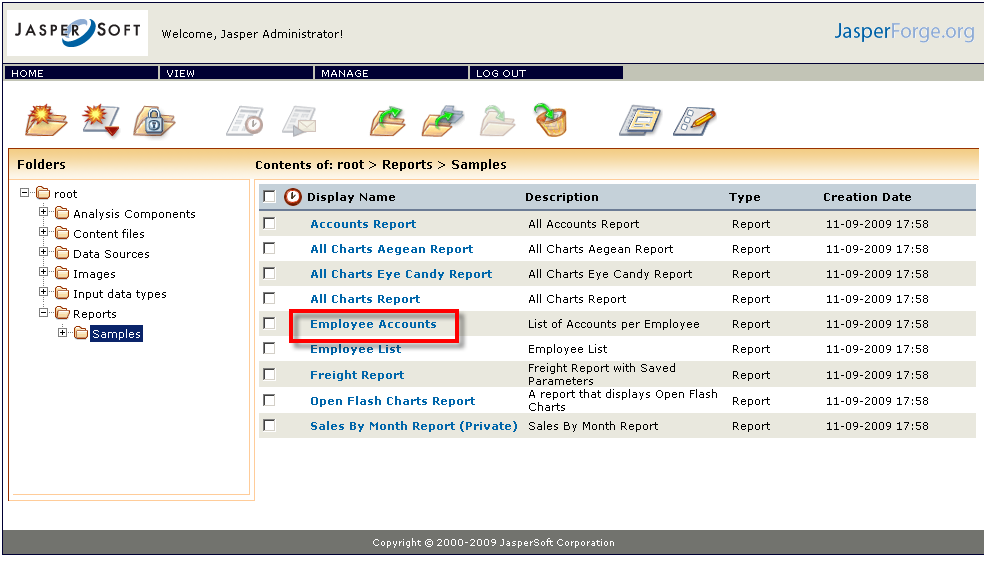Click the Creation Date column header
This screenshot has width=986, height=563.
click(867, 197)
